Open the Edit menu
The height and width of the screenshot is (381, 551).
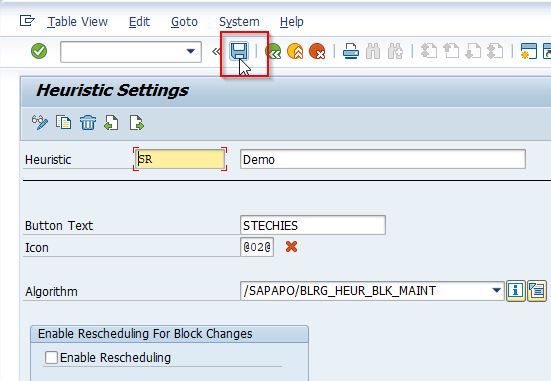coord(139,22)
